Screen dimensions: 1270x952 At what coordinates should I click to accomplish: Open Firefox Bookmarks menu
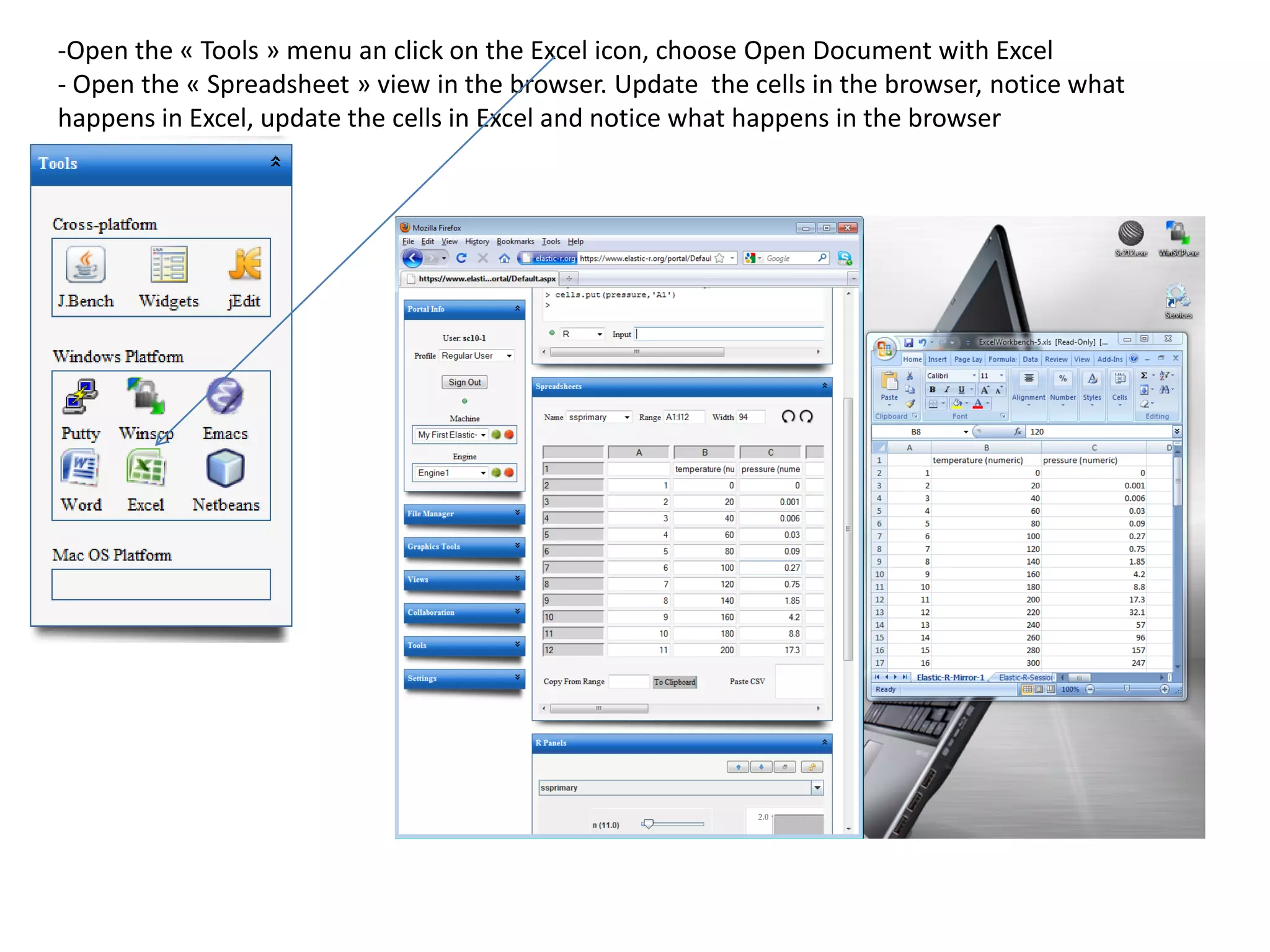(x=515, y=242)
